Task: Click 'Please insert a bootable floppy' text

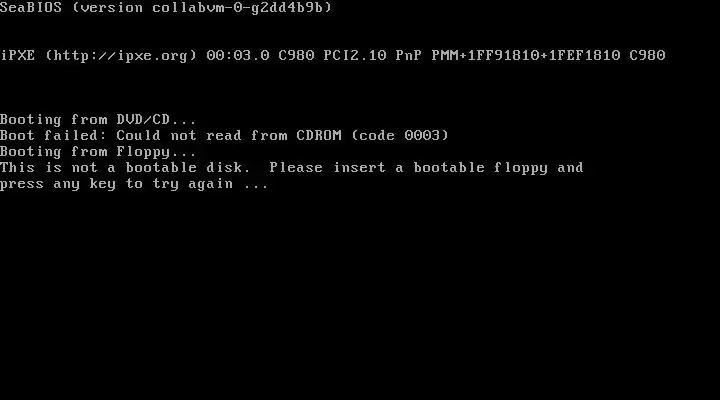Action: pos(408,168)
